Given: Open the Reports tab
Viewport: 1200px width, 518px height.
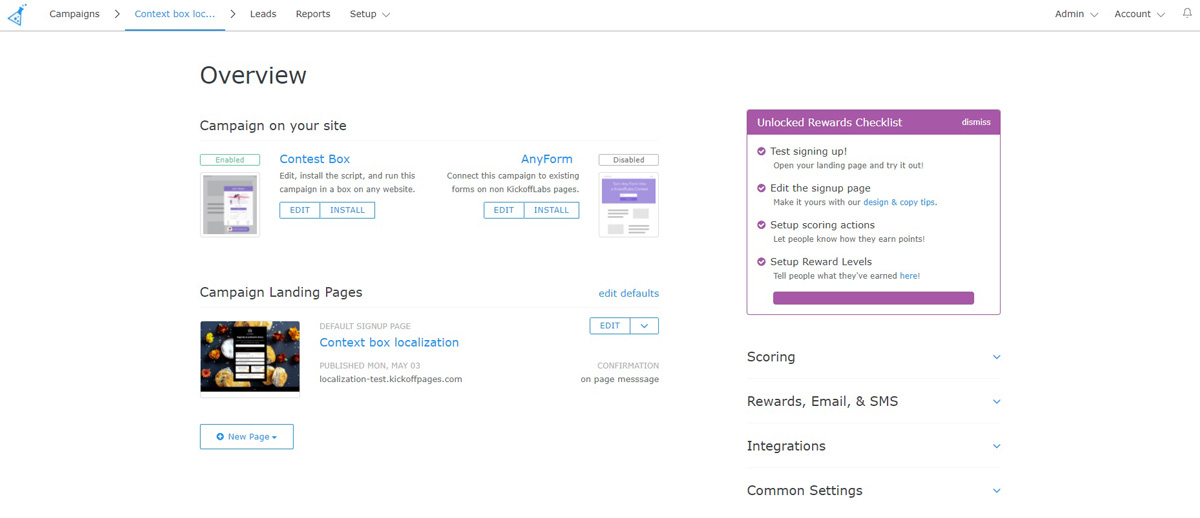Looking at the screenshot, I should 313,14.
